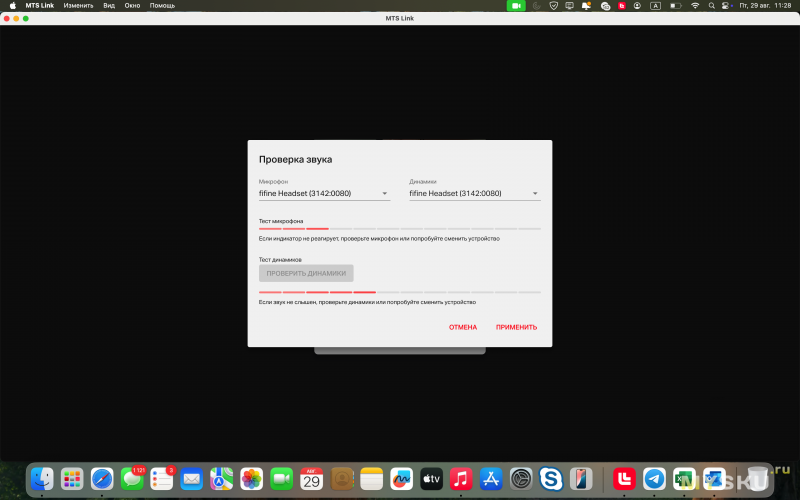Open iPhone Mirroring from the dock
Viewport: 800px width, 500px height.
581,479
